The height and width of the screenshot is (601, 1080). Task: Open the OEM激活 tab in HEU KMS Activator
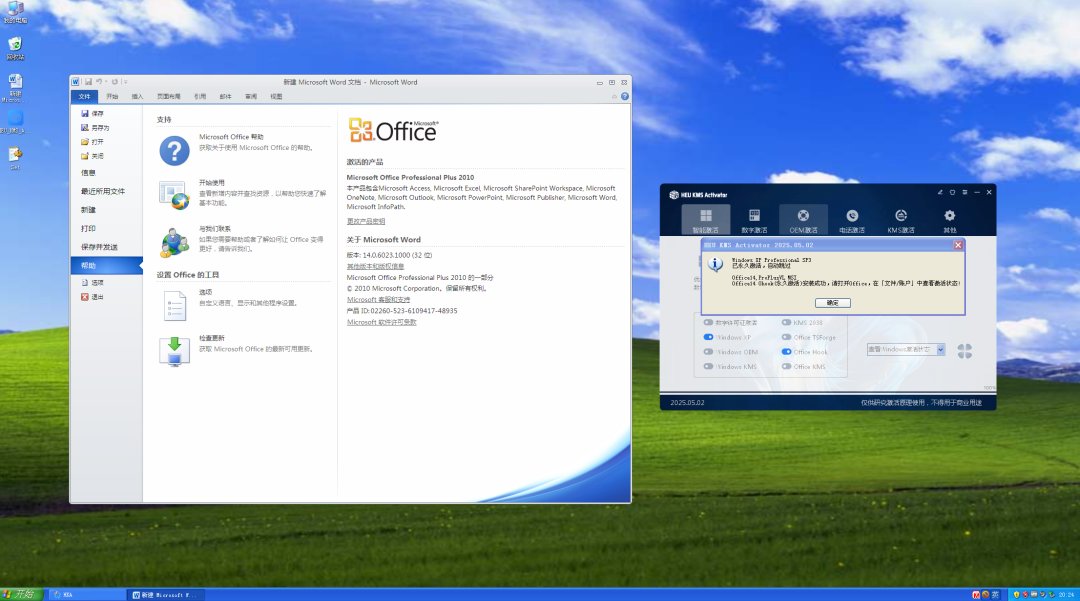tap(803, 220)
